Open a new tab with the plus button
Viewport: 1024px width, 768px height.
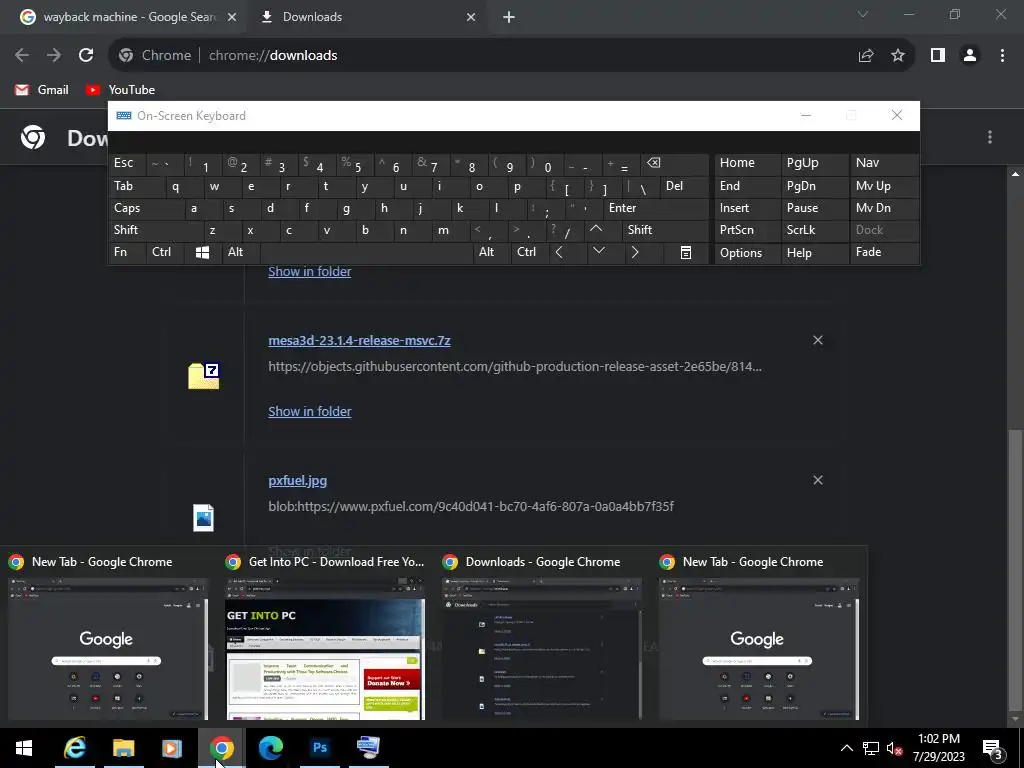pyautogui.click(x=509, y=17)
